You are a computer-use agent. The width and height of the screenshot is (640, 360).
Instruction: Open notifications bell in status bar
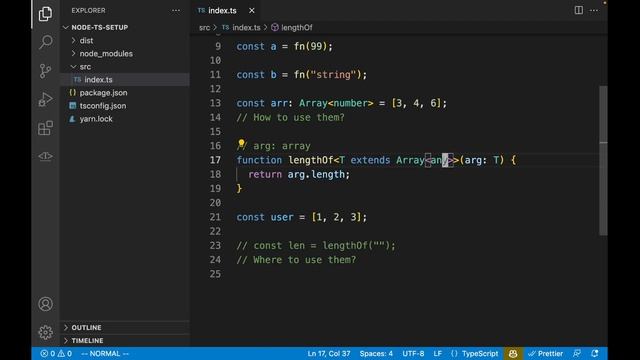595,353
